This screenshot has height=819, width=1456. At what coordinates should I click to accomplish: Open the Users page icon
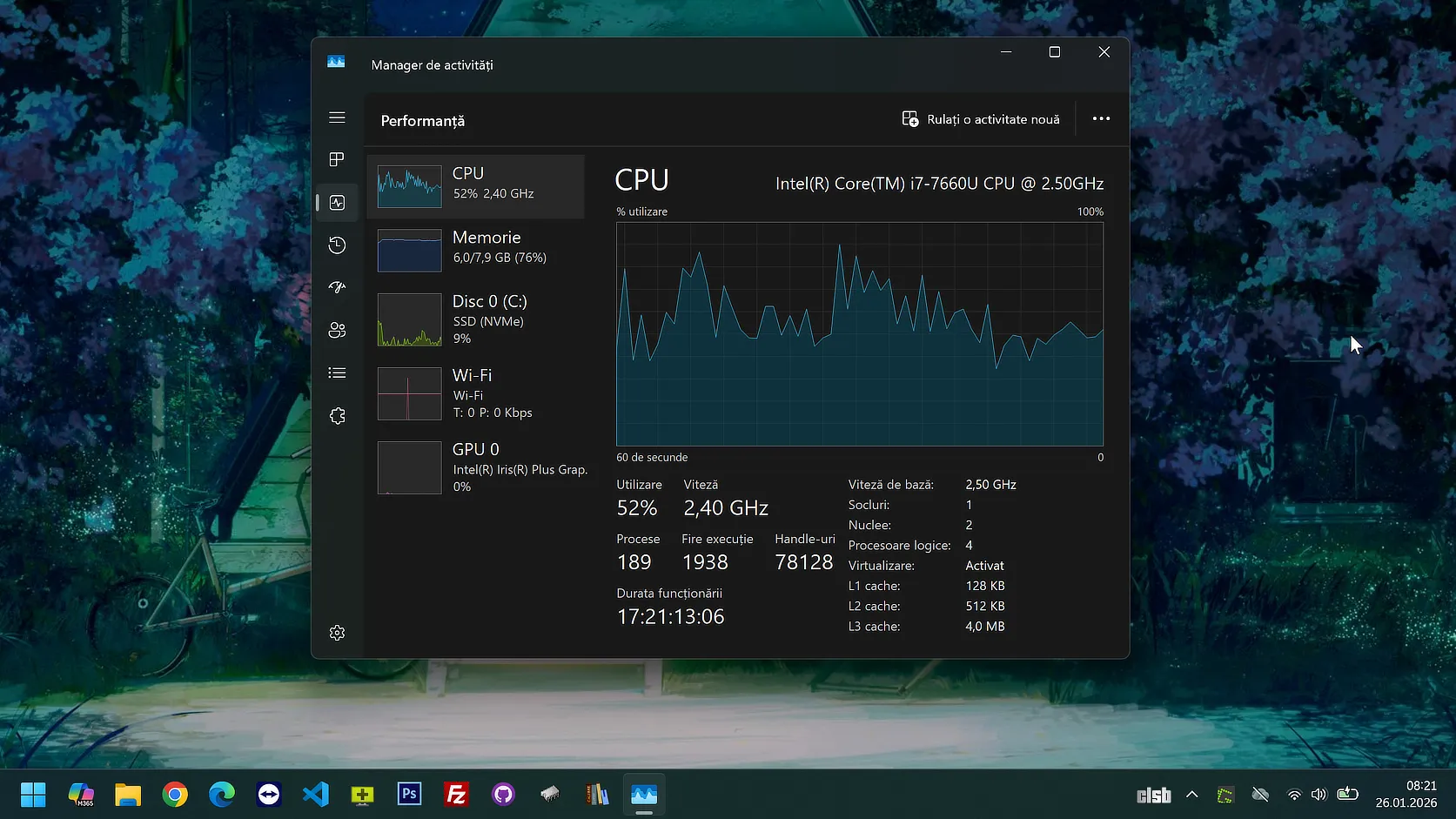tap(337, 330)
